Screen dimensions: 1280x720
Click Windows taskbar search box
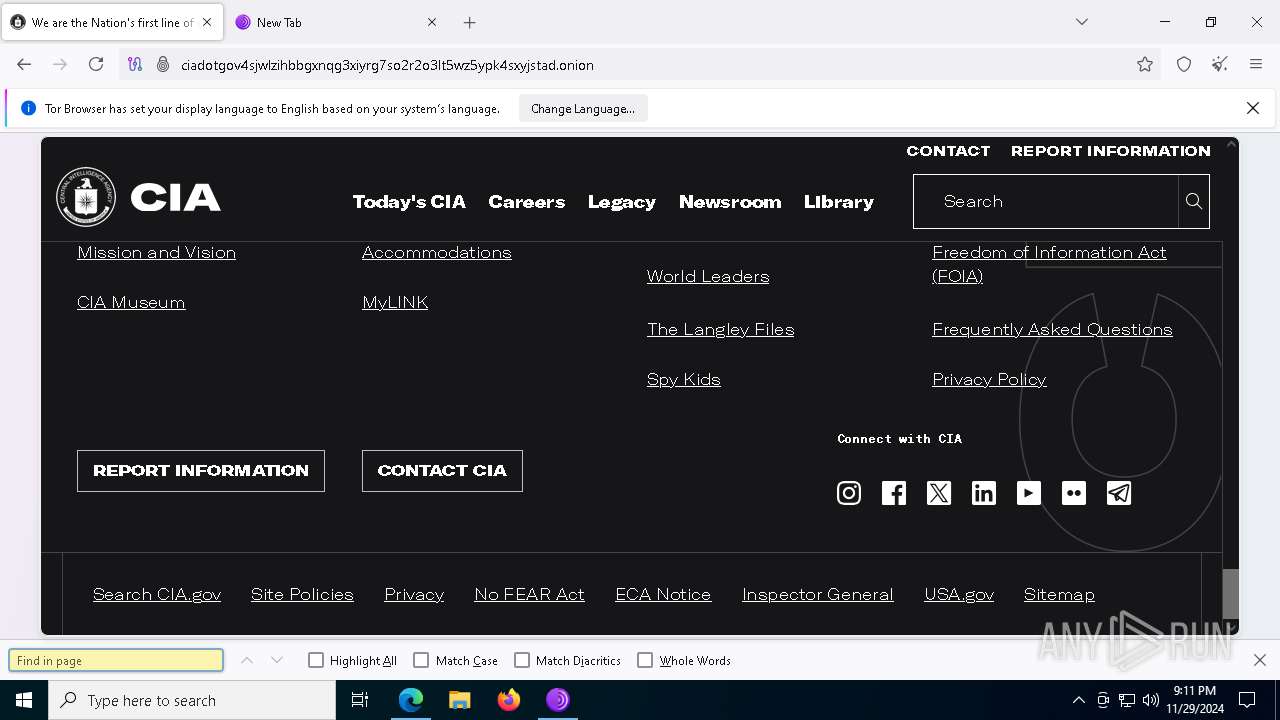coord(192,700)
